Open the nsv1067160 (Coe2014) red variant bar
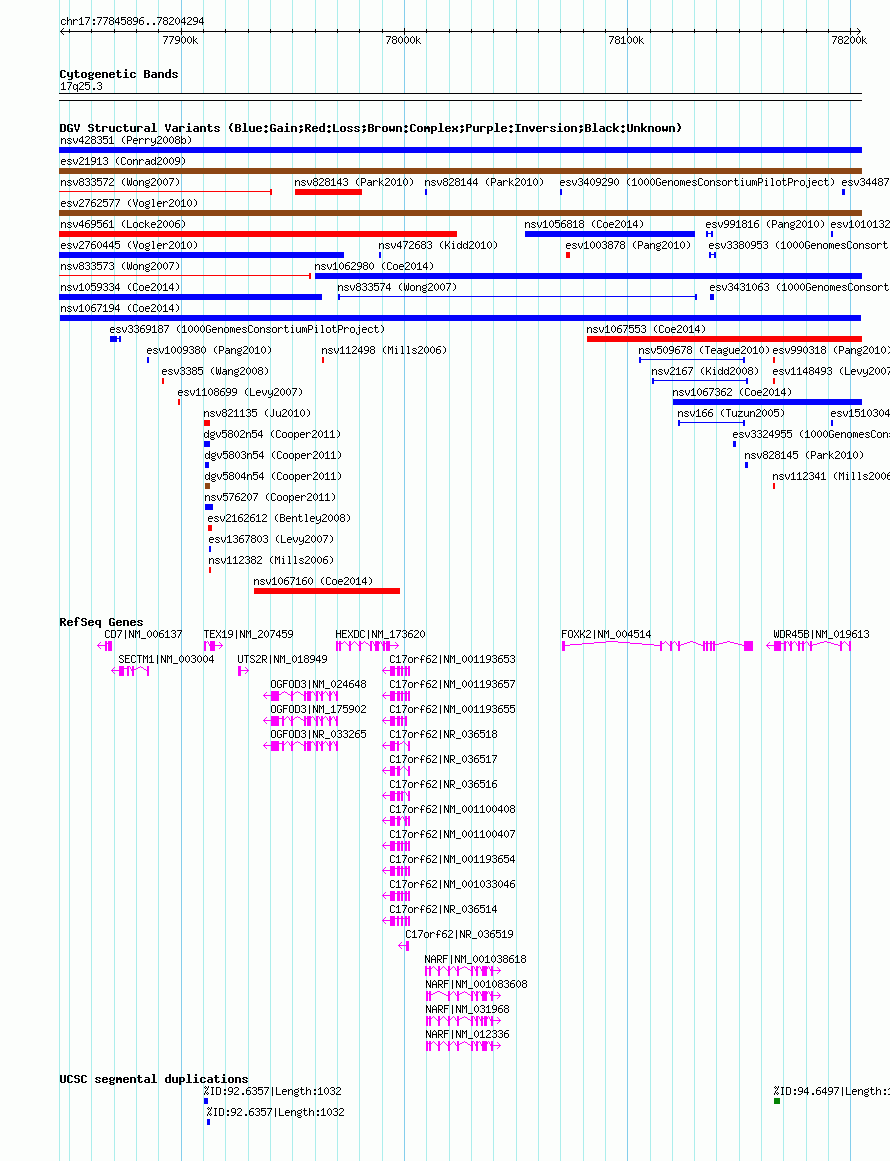Screen dimensions: 890x1161 [327, 591]
